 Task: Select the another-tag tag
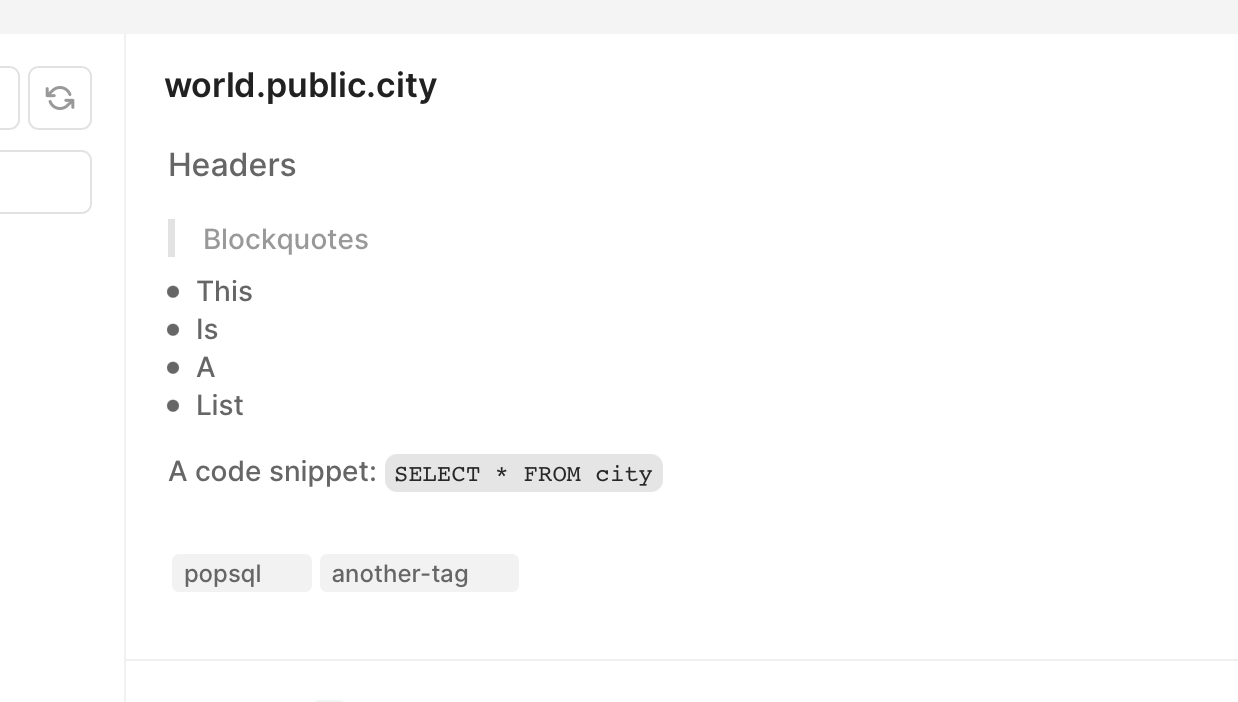[419, 573]
